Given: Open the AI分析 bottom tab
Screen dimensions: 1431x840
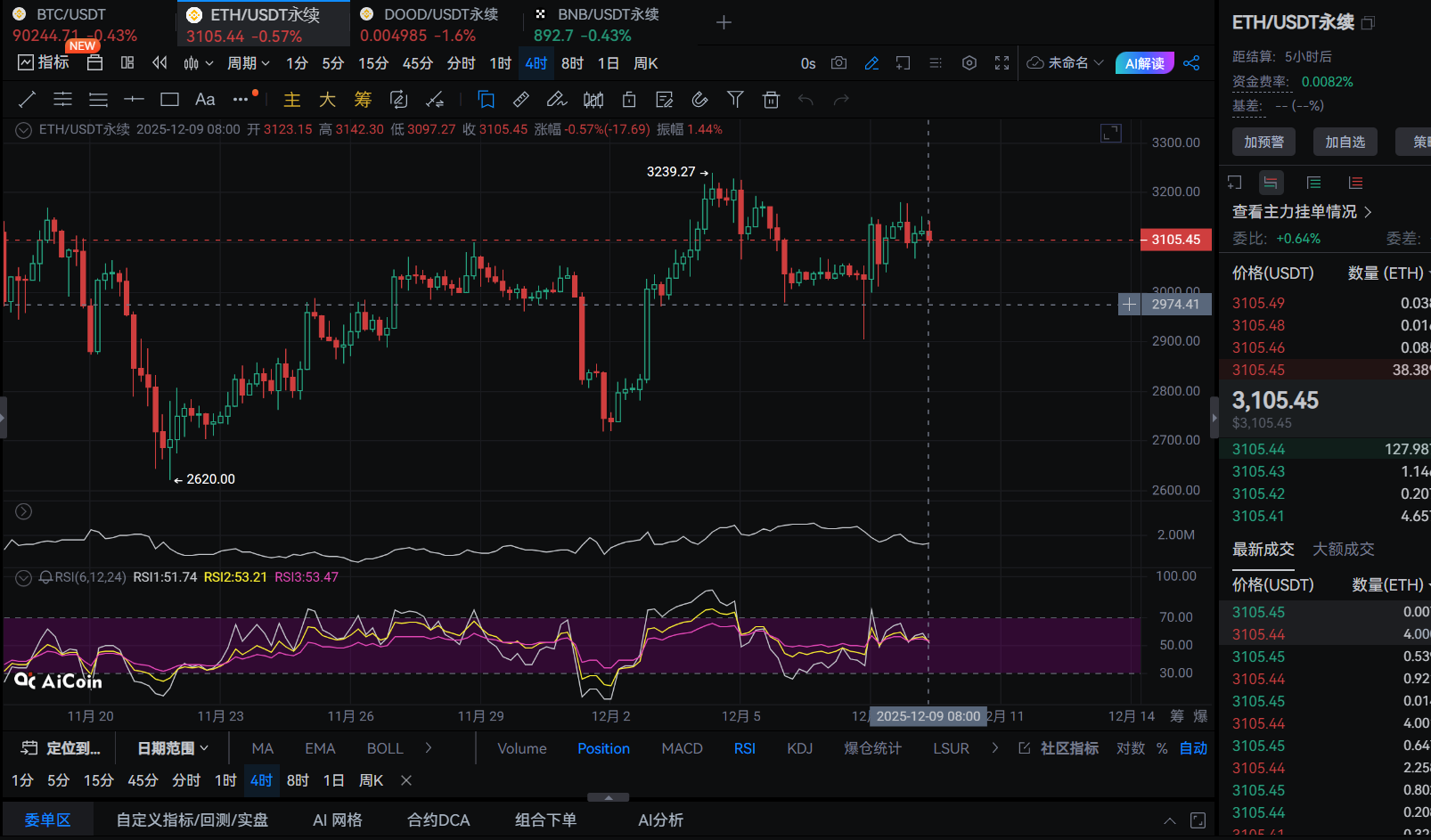Looking at the screenshot, I should [660, 820].
